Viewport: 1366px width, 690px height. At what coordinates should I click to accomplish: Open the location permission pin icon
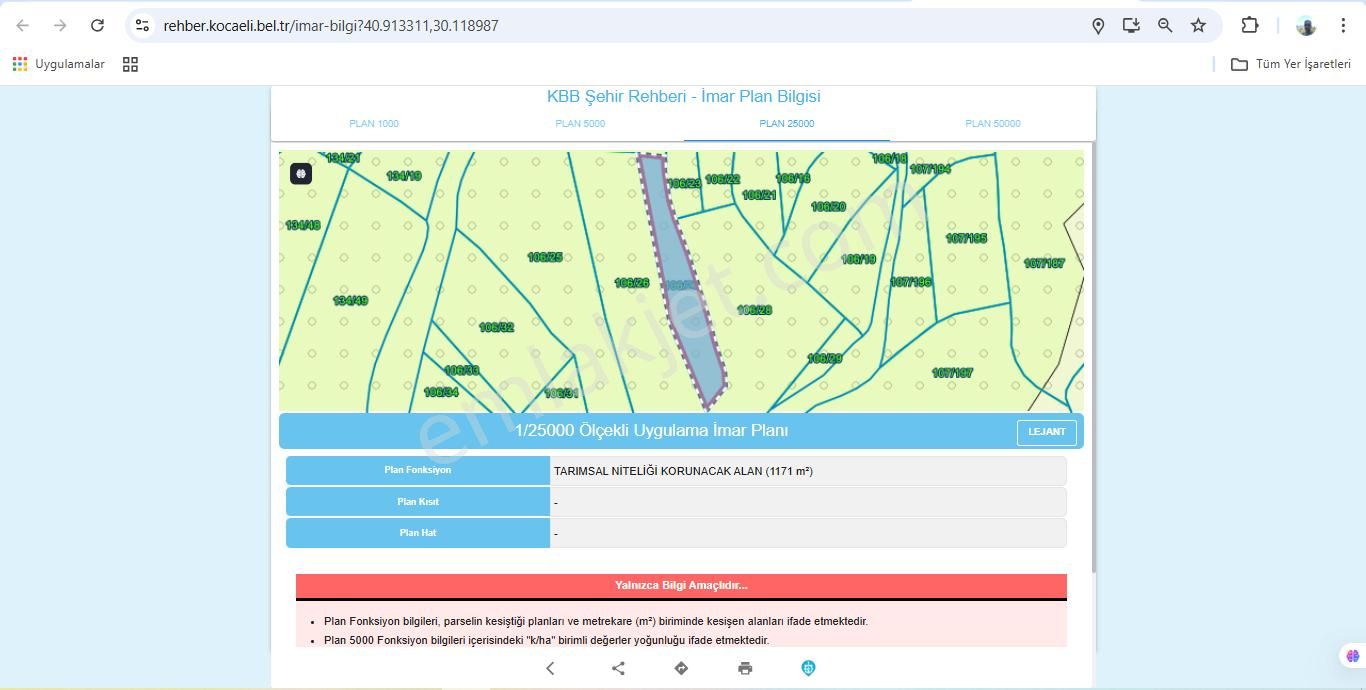[x=1098, y=26]
